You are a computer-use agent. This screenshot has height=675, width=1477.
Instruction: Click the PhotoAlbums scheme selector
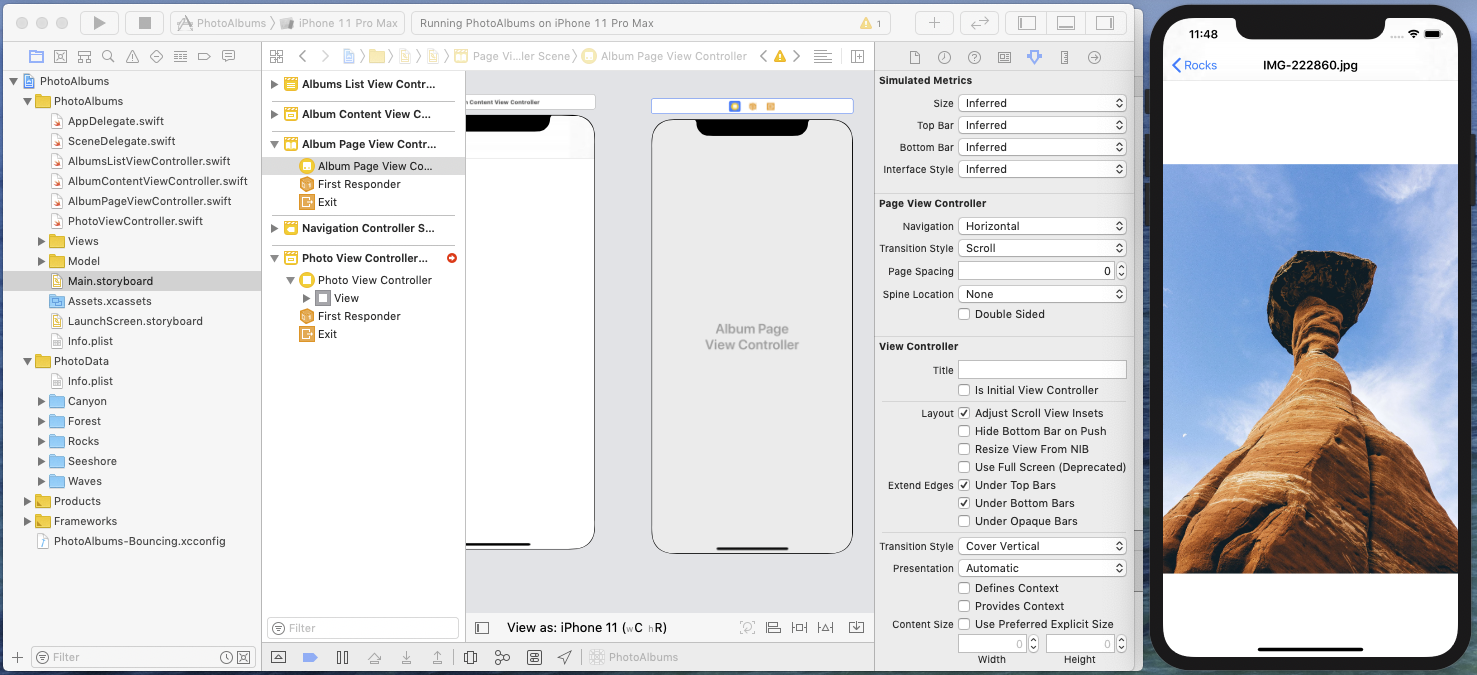coord(222,23)
